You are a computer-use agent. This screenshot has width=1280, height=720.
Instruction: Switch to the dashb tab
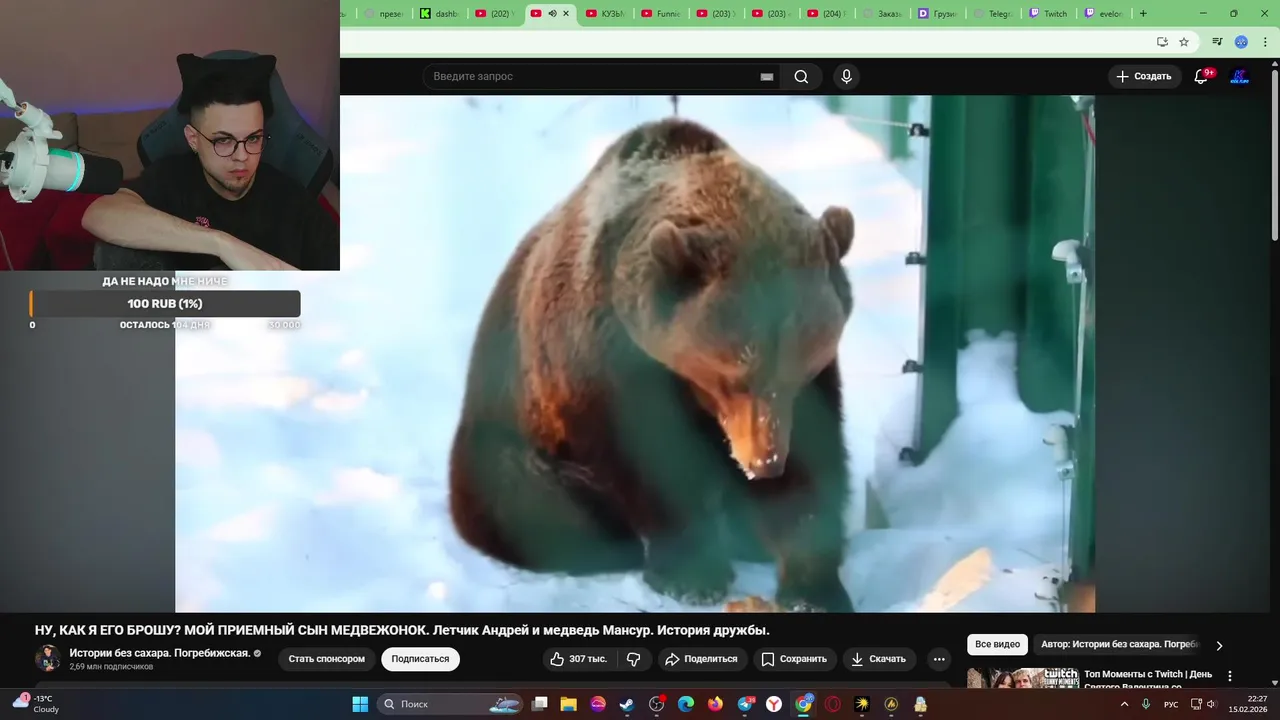pyautogui.click(x=439, y=13)
